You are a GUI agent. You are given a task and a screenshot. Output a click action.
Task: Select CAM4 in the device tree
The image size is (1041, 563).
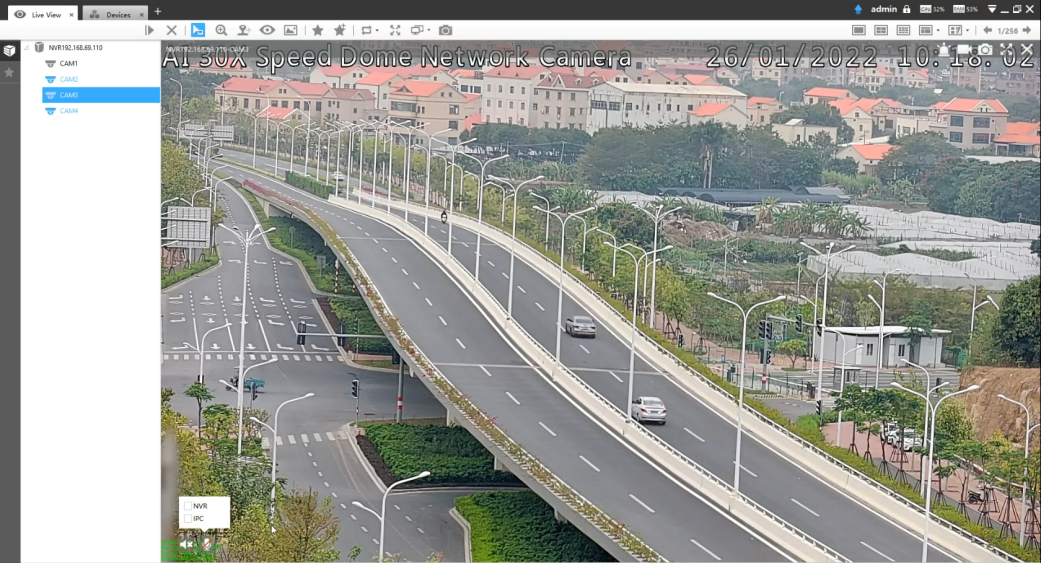click(x=69, y=111)
